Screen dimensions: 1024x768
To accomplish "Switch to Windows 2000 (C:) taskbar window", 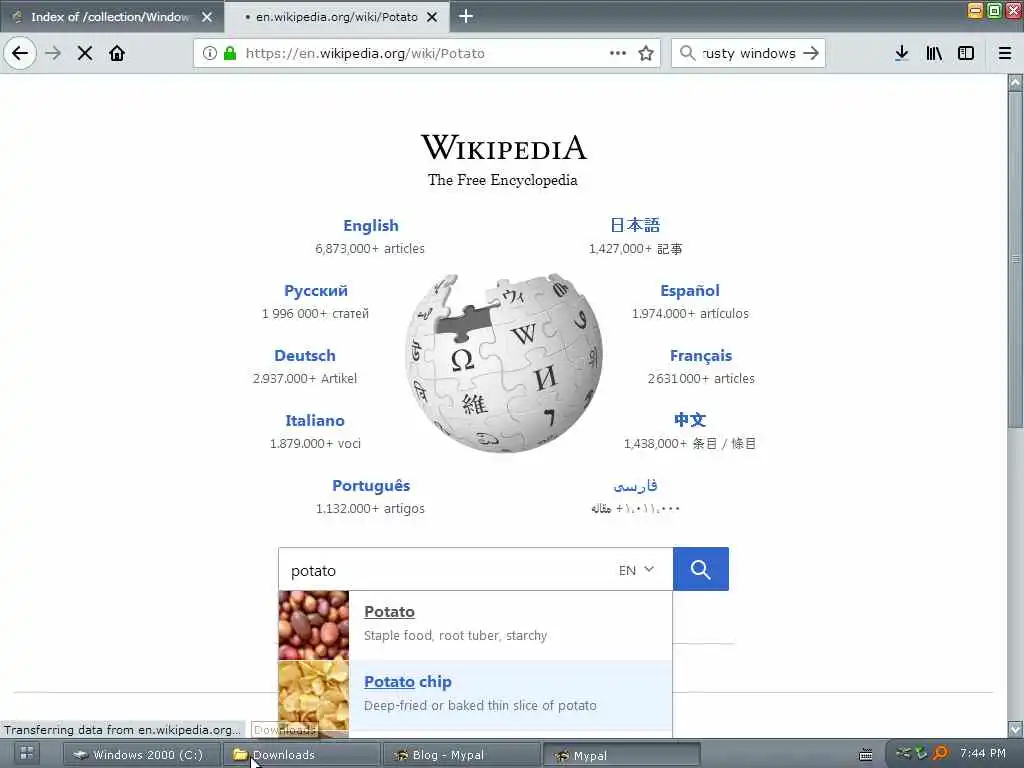I will 140,755.
